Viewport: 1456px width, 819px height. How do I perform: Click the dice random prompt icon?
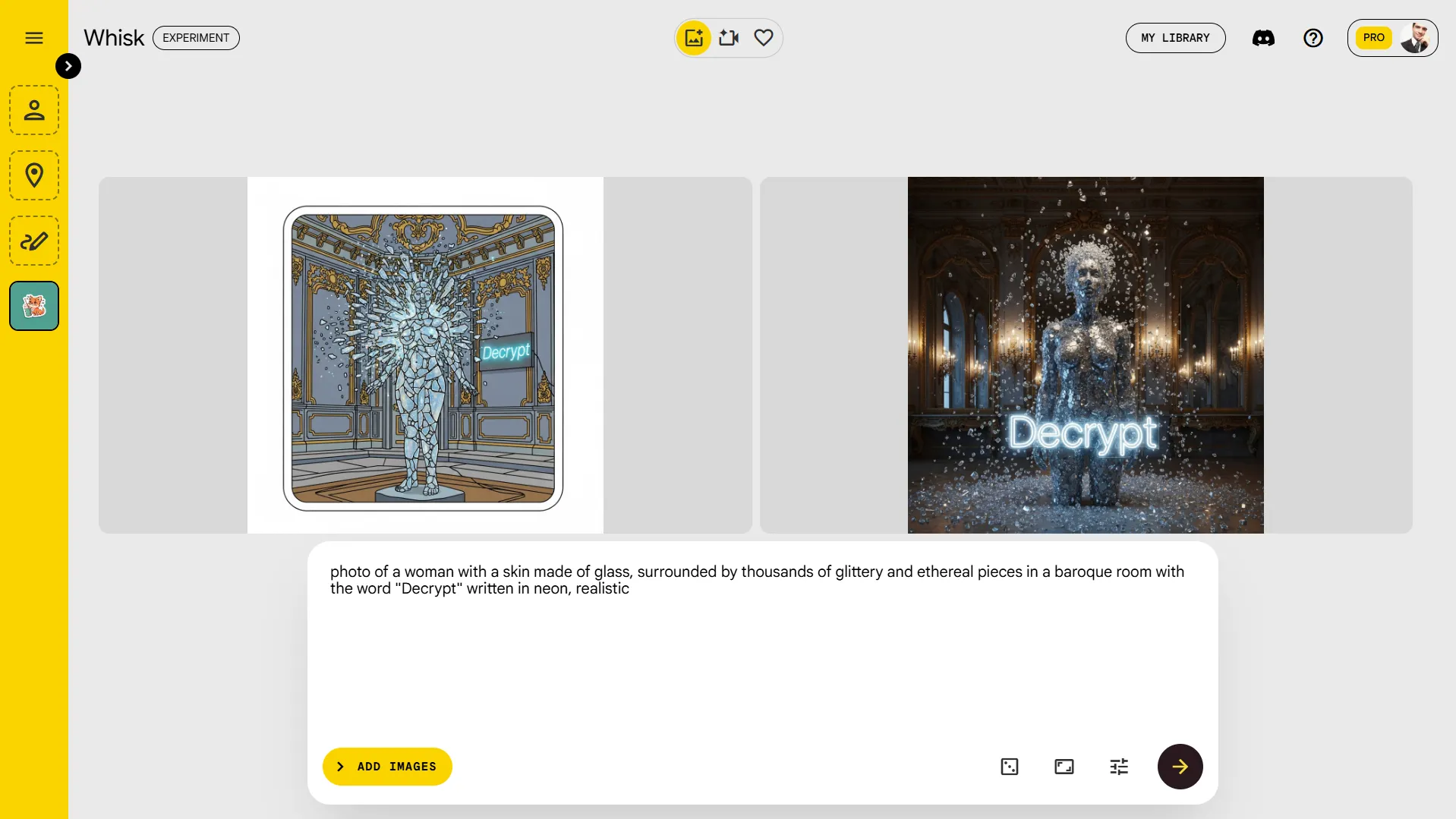click(1010, 767)
